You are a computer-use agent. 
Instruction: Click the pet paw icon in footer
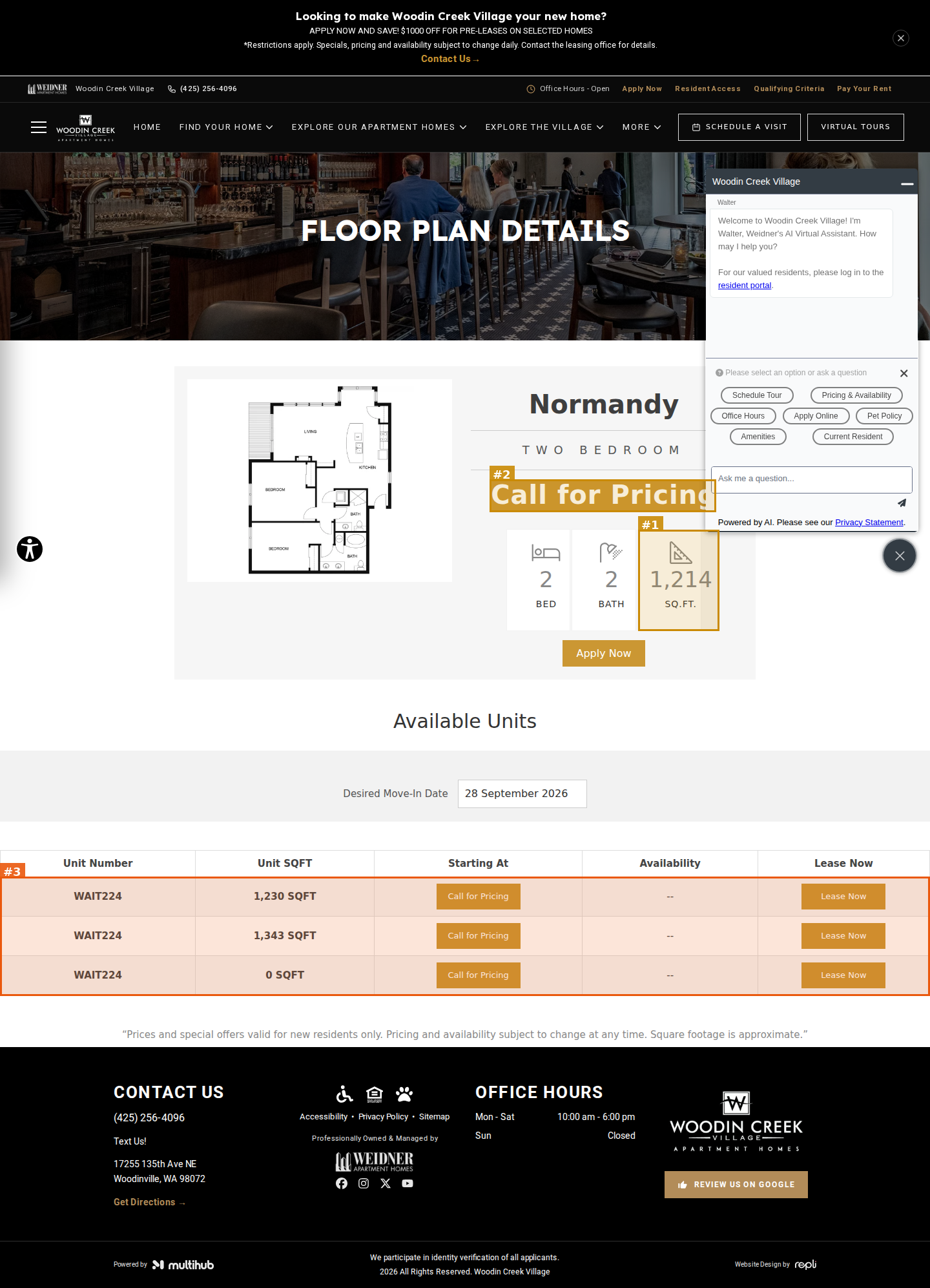pos(404,1094)
